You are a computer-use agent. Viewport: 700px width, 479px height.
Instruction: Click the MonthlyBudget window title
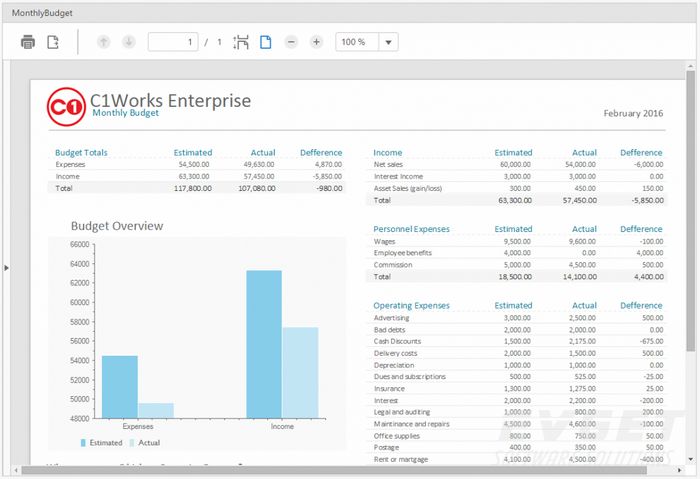(x=42, y=13)
